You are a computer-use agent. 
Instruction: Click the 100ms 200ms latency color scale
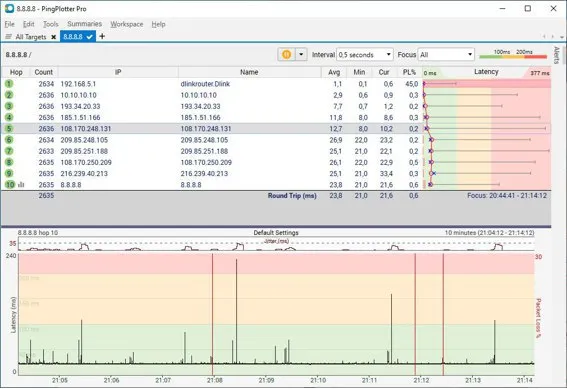[513, 54]
